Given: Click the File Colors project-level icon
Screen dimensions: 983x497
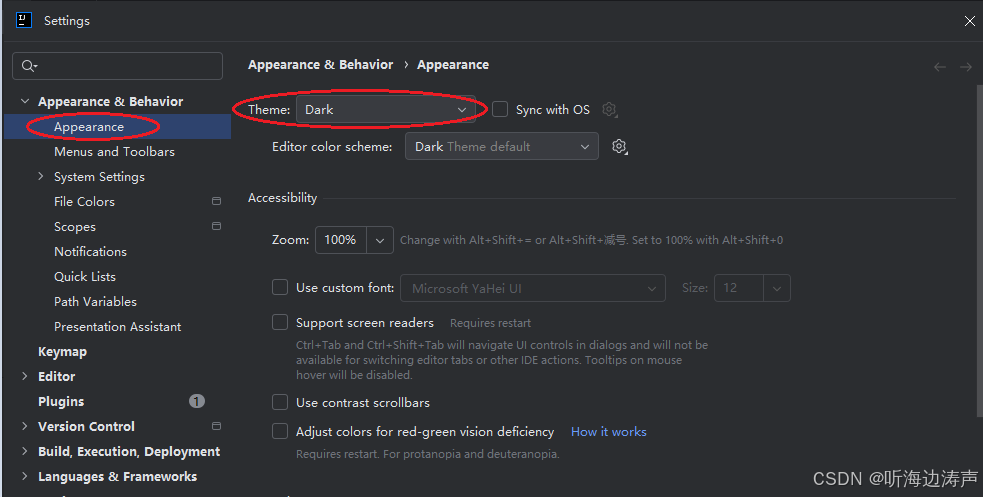Looking at the screenshot, I should coord(216,201).
